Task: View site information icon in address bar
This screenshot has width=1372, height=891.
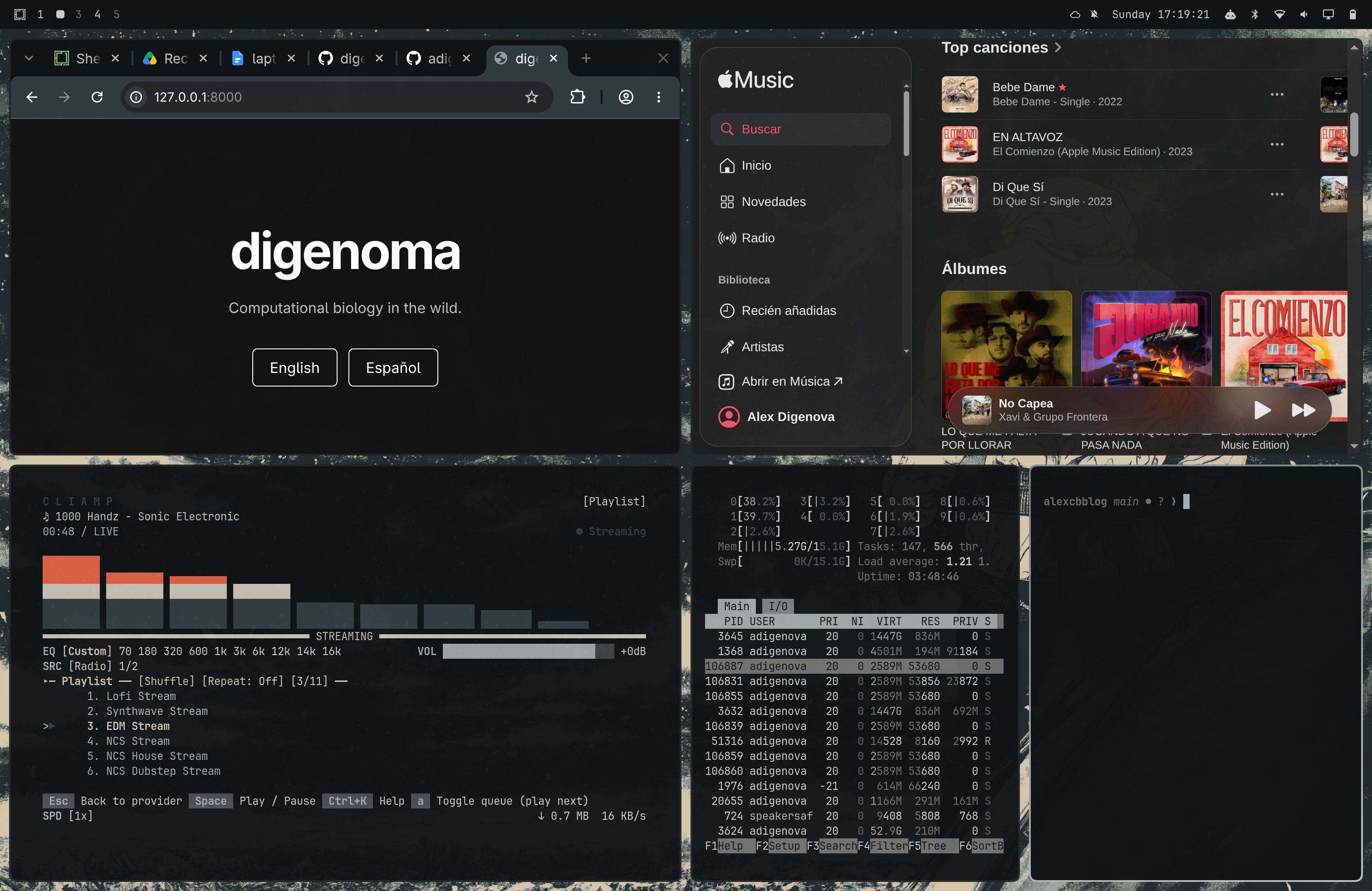Action: coord(136,97)
